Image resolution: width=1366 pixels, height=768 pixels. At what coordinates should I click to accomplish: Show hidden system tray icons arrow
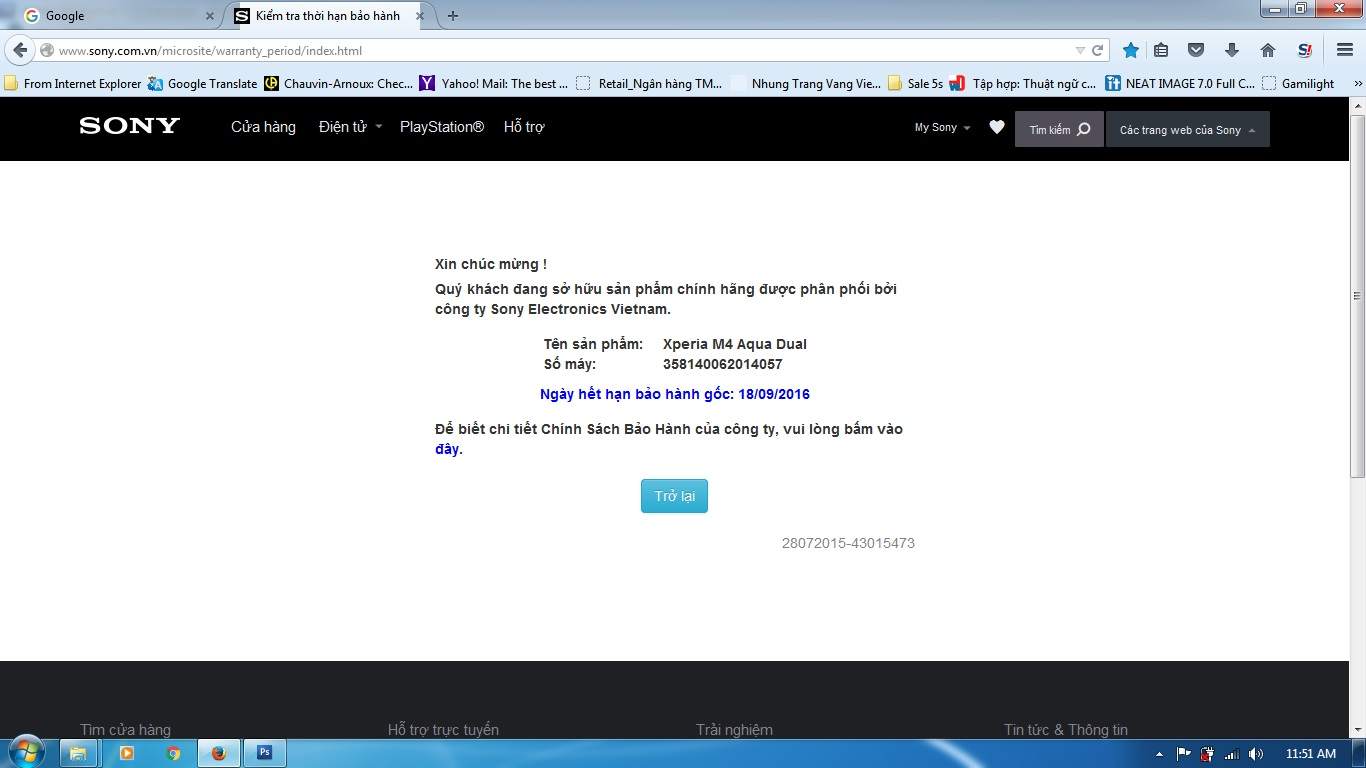(1159, 754)
